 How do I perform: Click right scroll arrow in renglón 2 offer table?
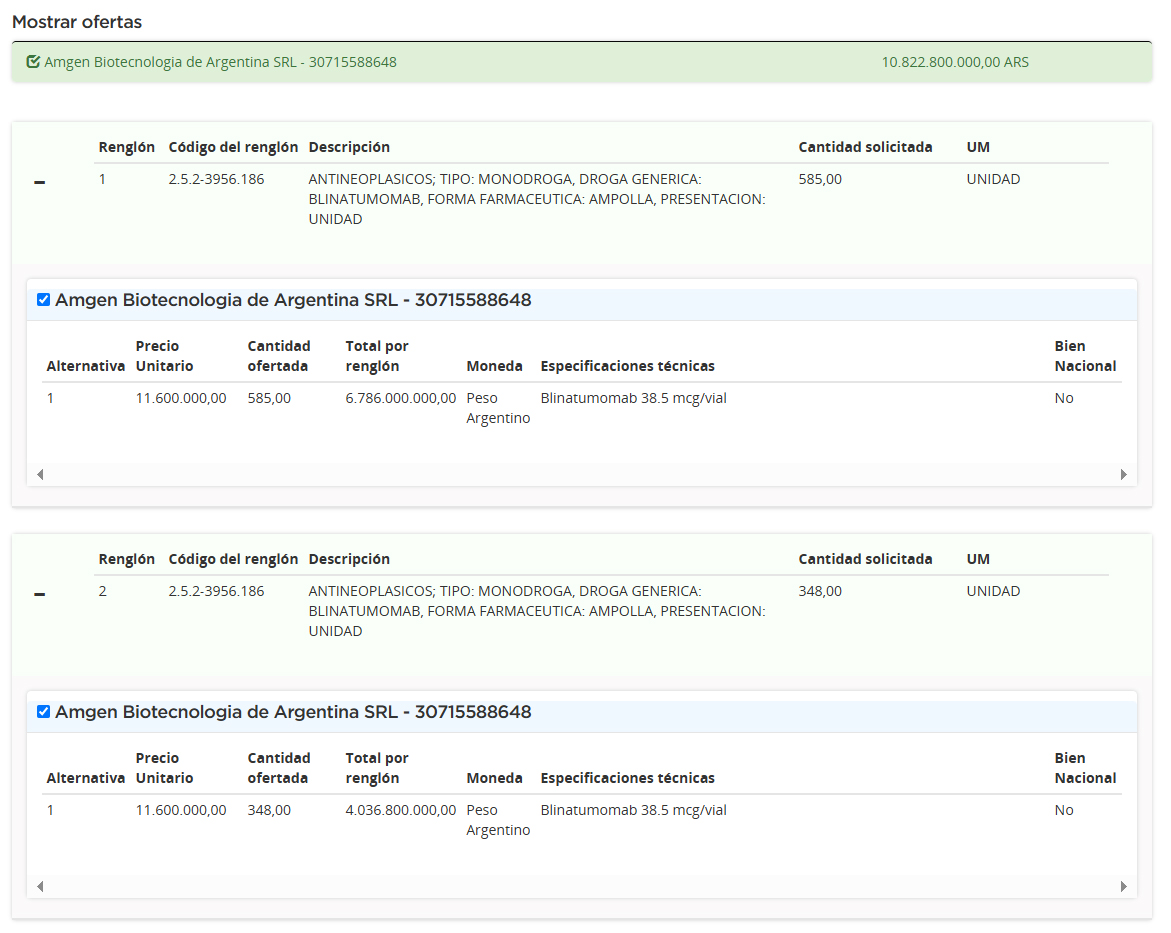(x=1123, y=886)
